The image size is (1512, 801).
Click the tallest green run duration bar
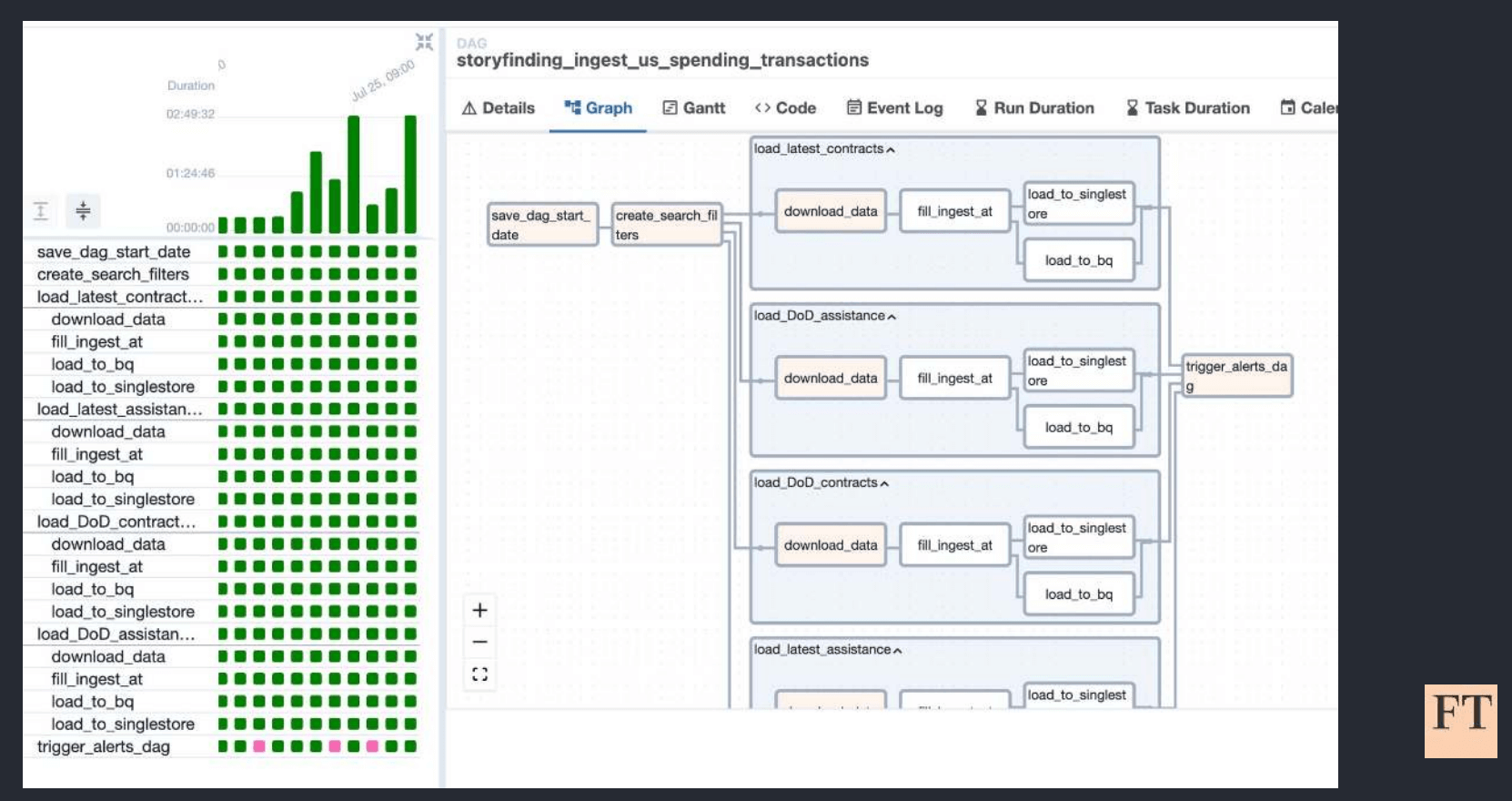pyautogui.click(x=410, y=173)
